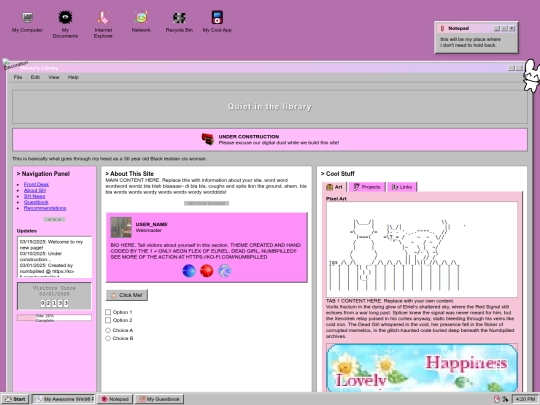Select the Choice B radio button
Image resolution: width=540 pixels, height=405 pixels.
point(108,339)
